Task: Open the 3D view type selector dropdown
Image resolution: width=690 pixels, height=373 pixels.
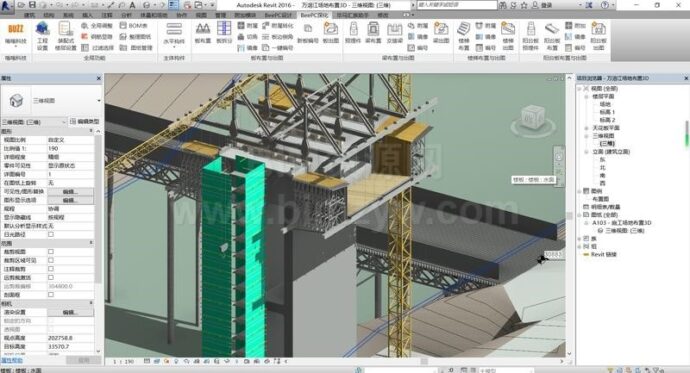Action: 51,101
